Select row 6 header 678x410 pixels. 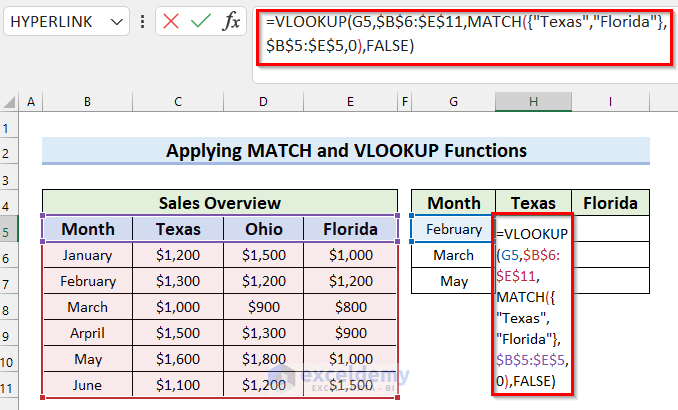tap(9, 255)
